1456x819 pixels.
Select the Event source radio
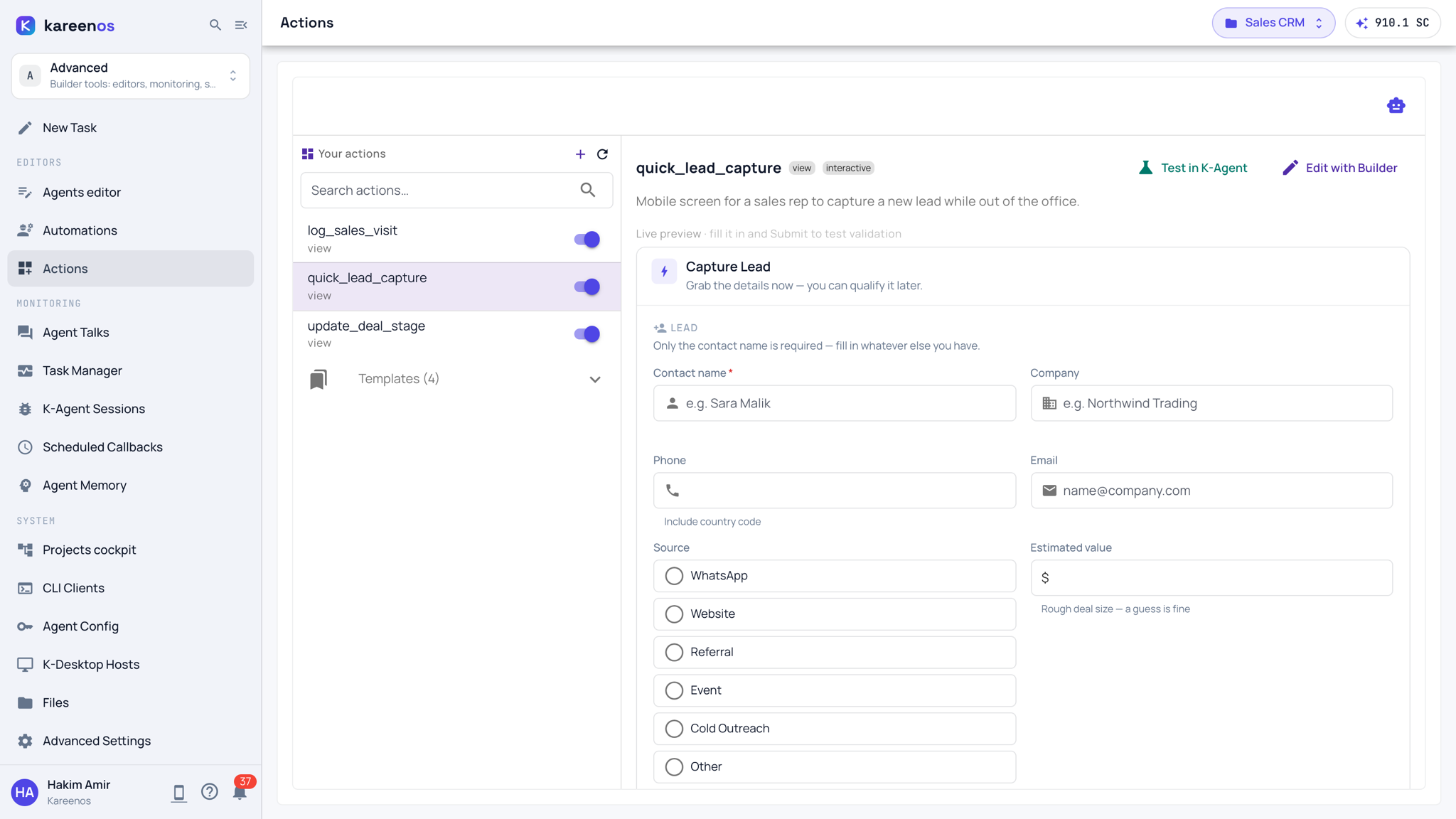pyautogui.click(x=834, y=690)
